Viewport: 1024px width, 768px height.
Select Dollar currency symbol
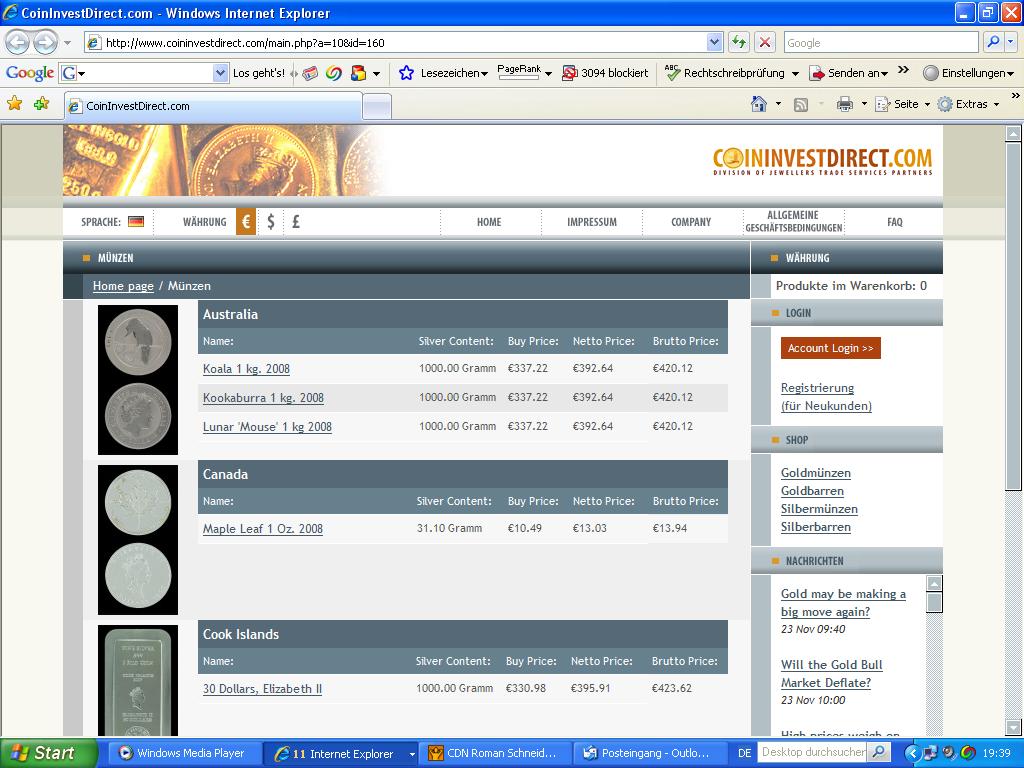271,222
